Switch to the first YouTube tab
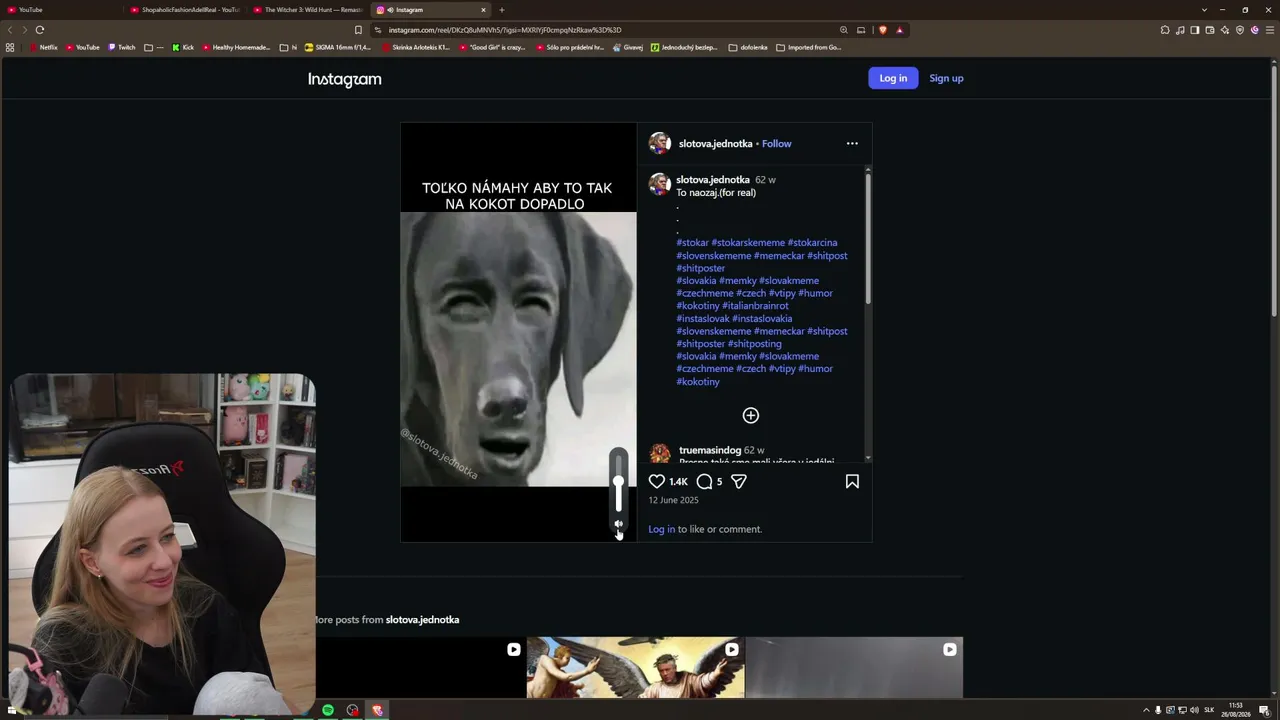This screenshot has height=720, width=1280. tap(60, 10)
